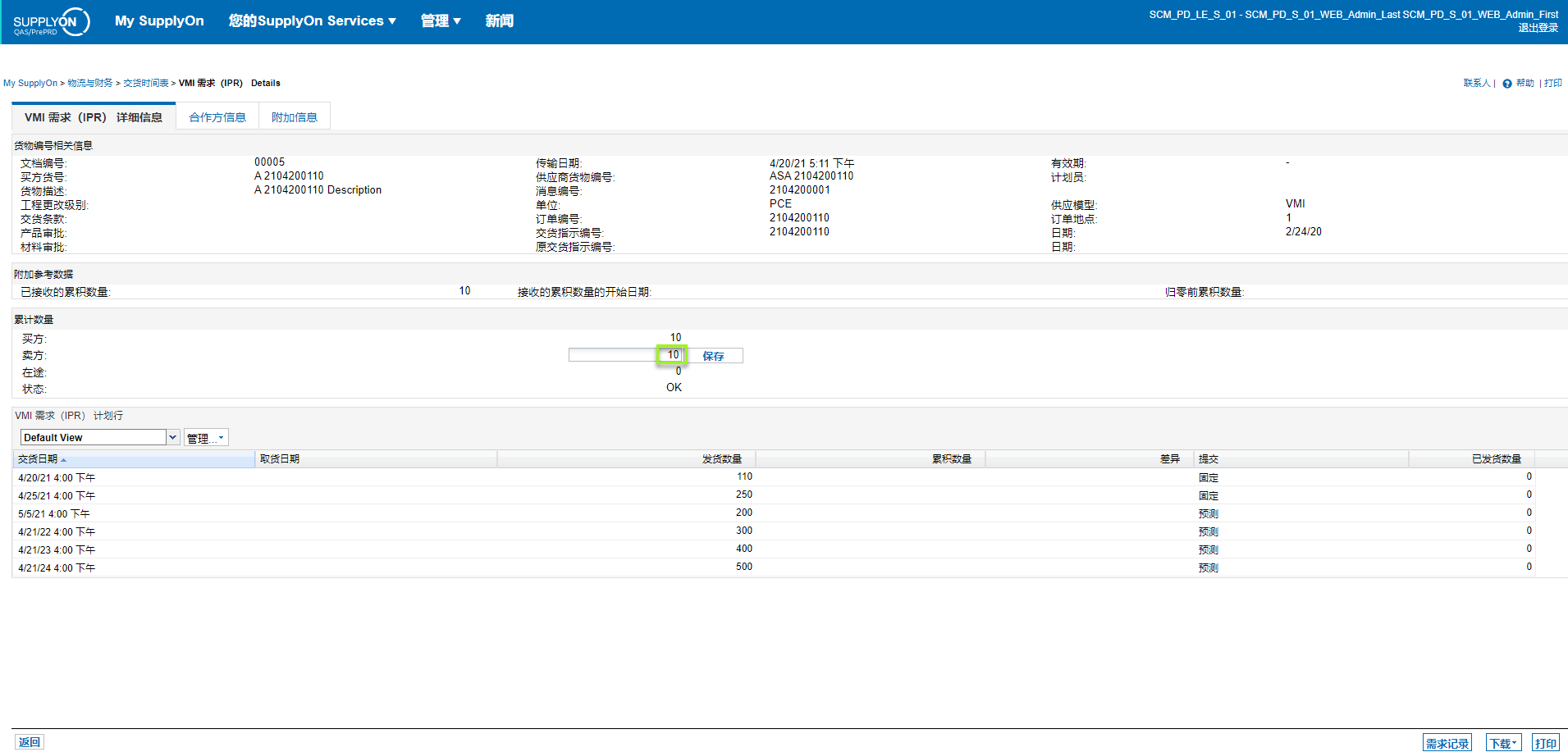
Task: Click the 帮助 link
Action: (1525, 83)
